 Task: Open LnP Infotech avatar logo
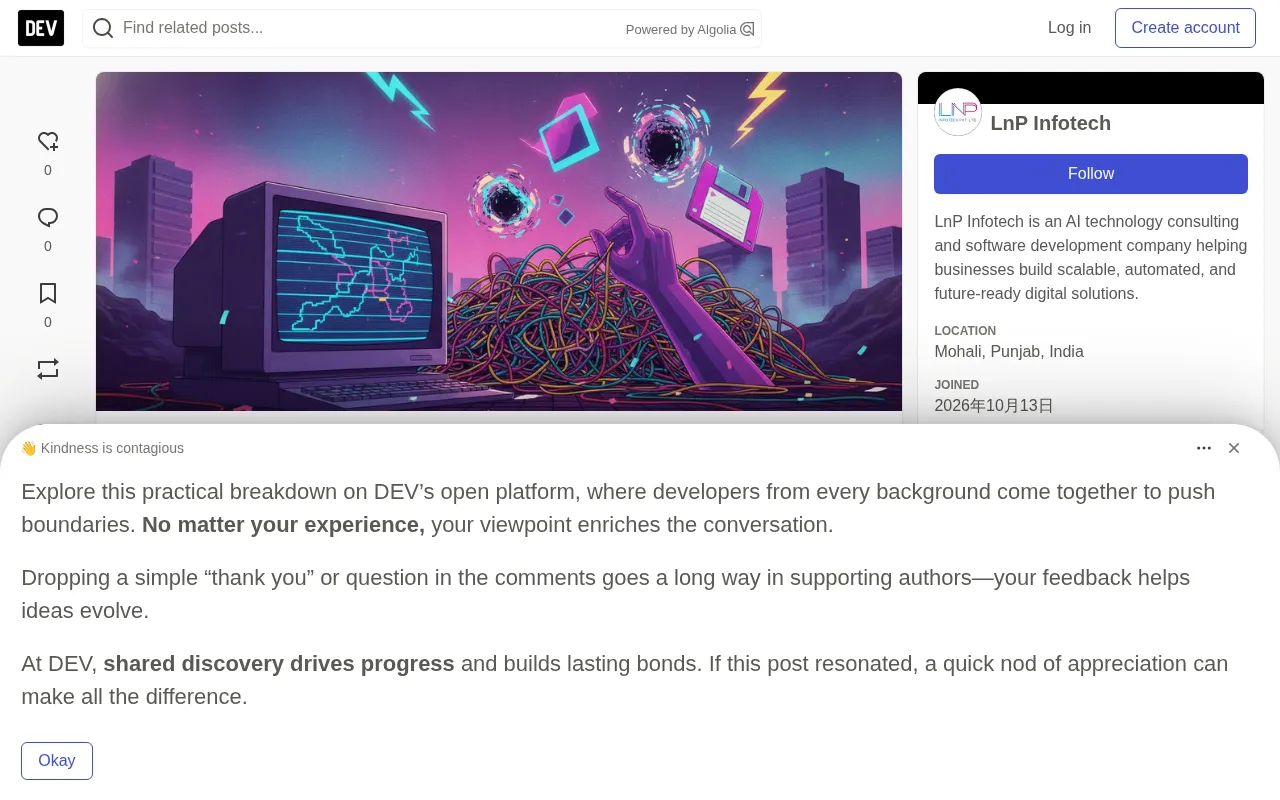(x=958, y=112)
